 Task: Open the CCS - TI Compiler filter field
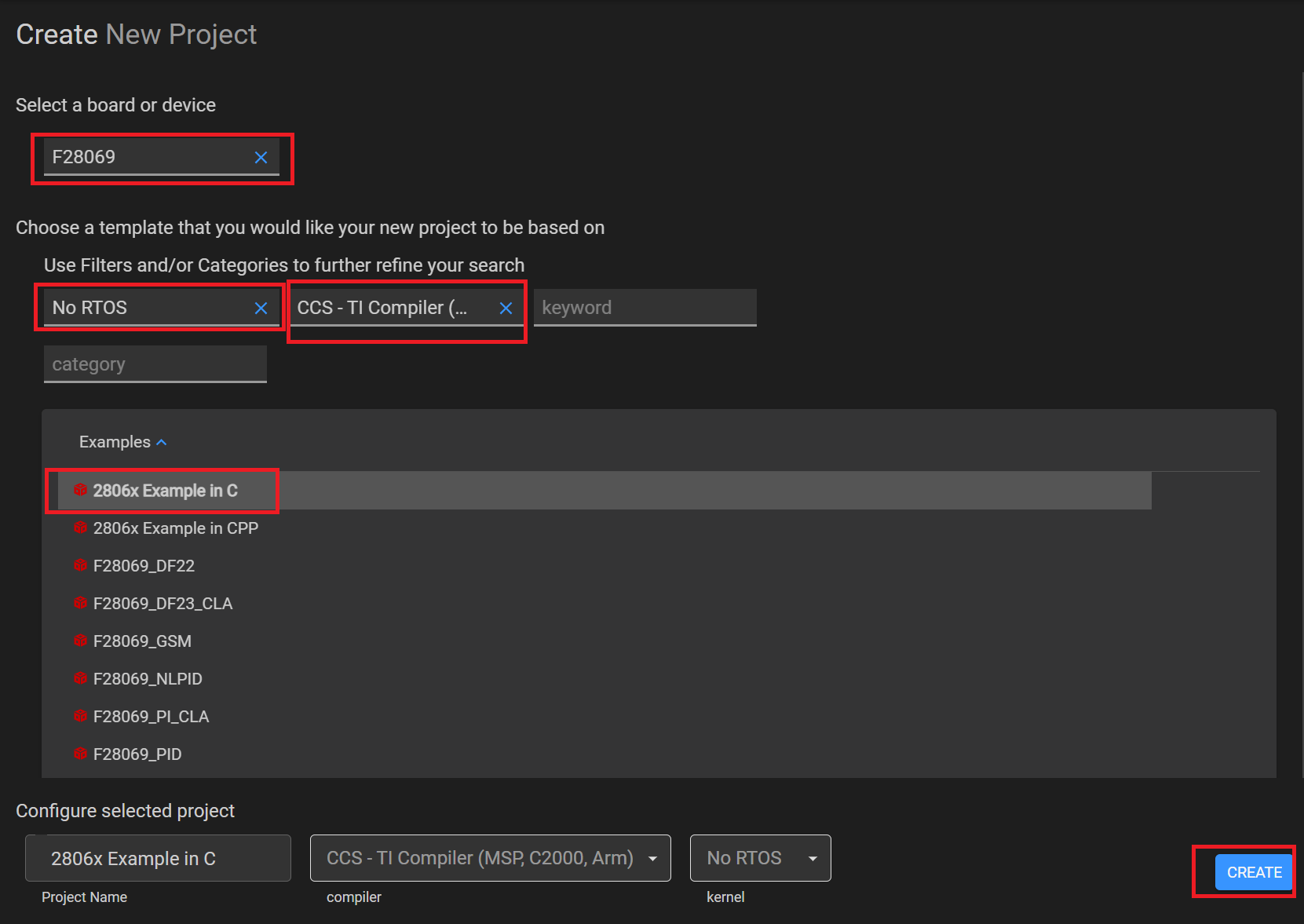pyautogui.click(x=406, y=308)
